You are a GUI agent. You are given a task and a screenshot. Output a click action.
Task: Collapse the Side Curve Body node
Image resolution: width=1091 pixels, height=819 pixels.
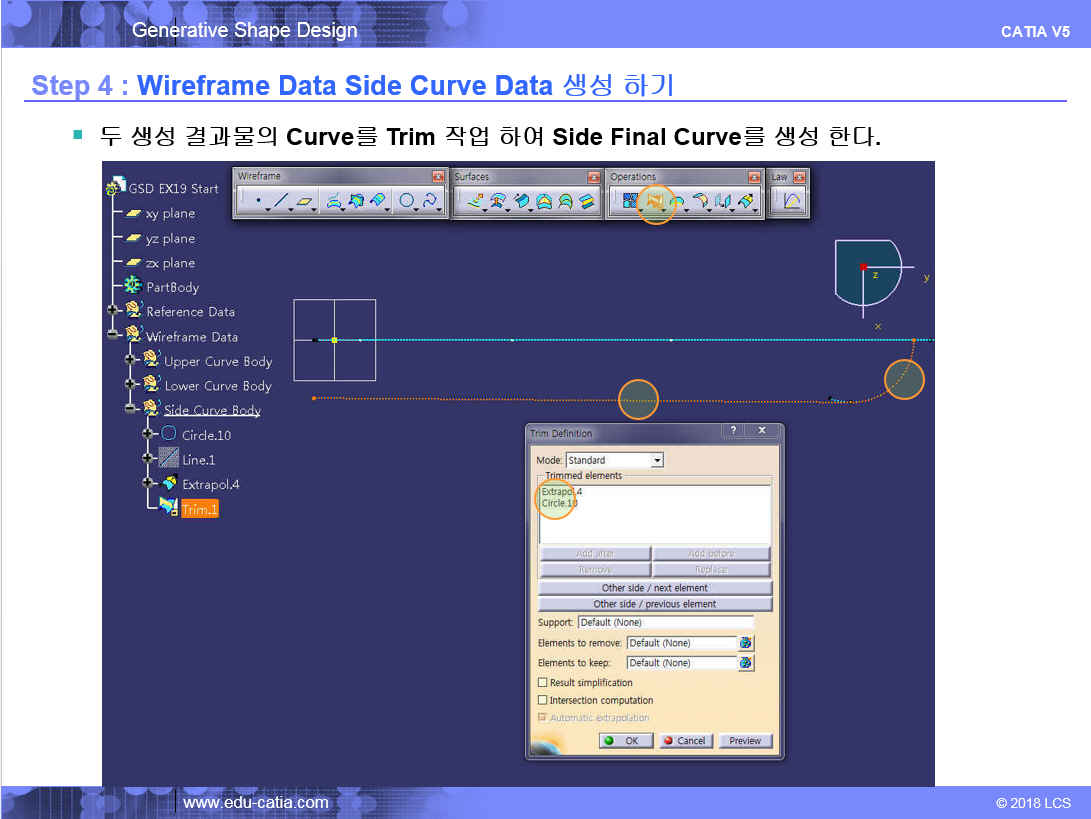(130, 409)
